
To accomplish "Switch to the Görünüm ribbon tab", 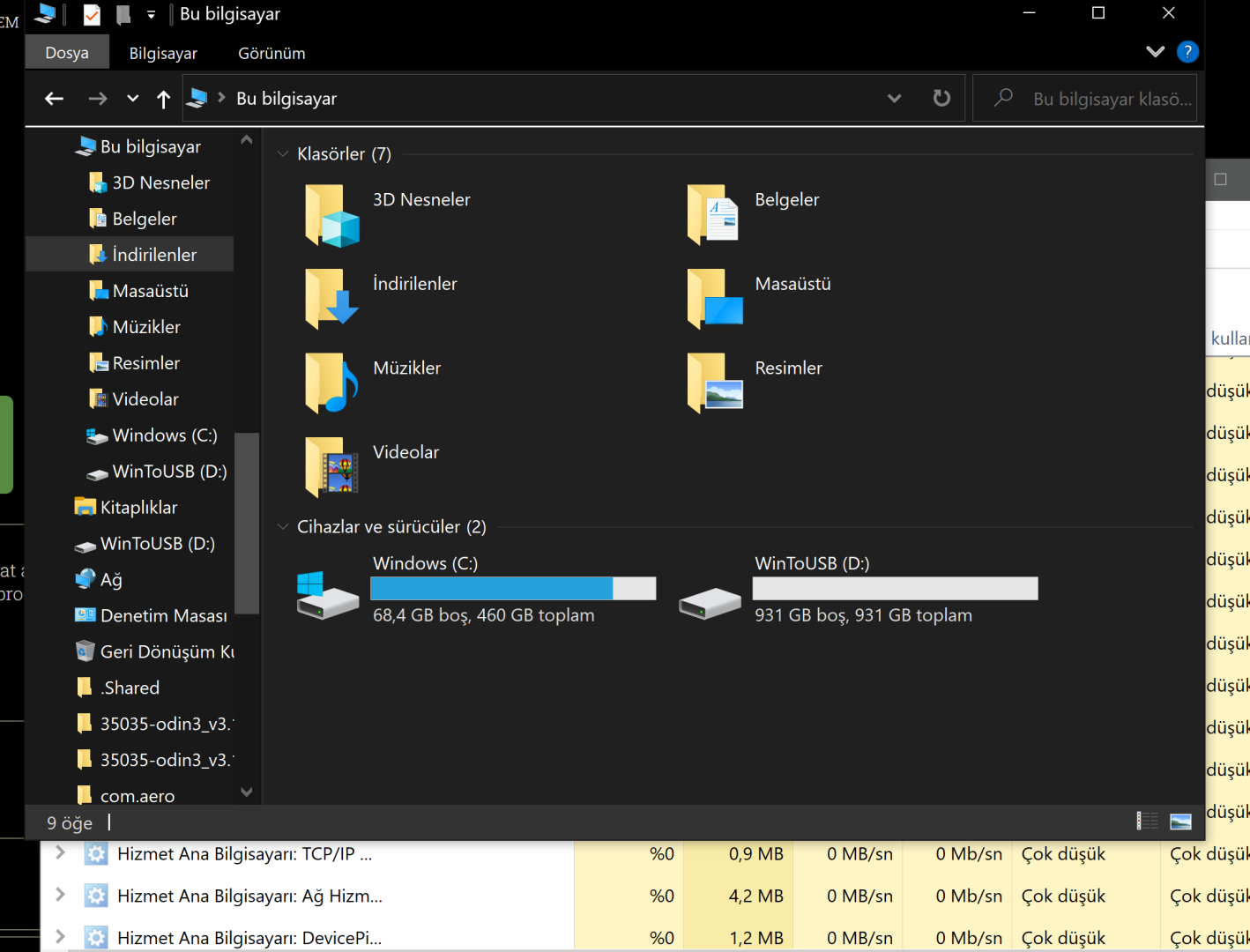I will click(272, 53).
